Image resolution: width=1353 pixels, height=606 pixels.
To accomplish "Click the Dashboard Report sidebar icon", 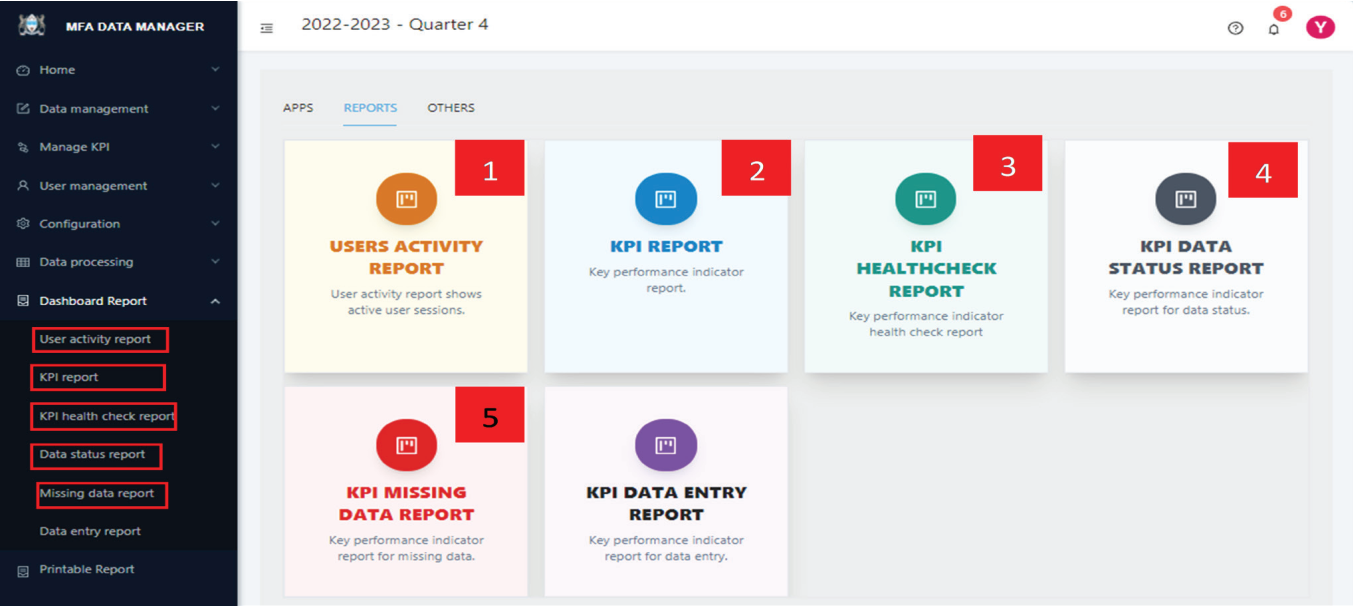I will coord(23,301).
